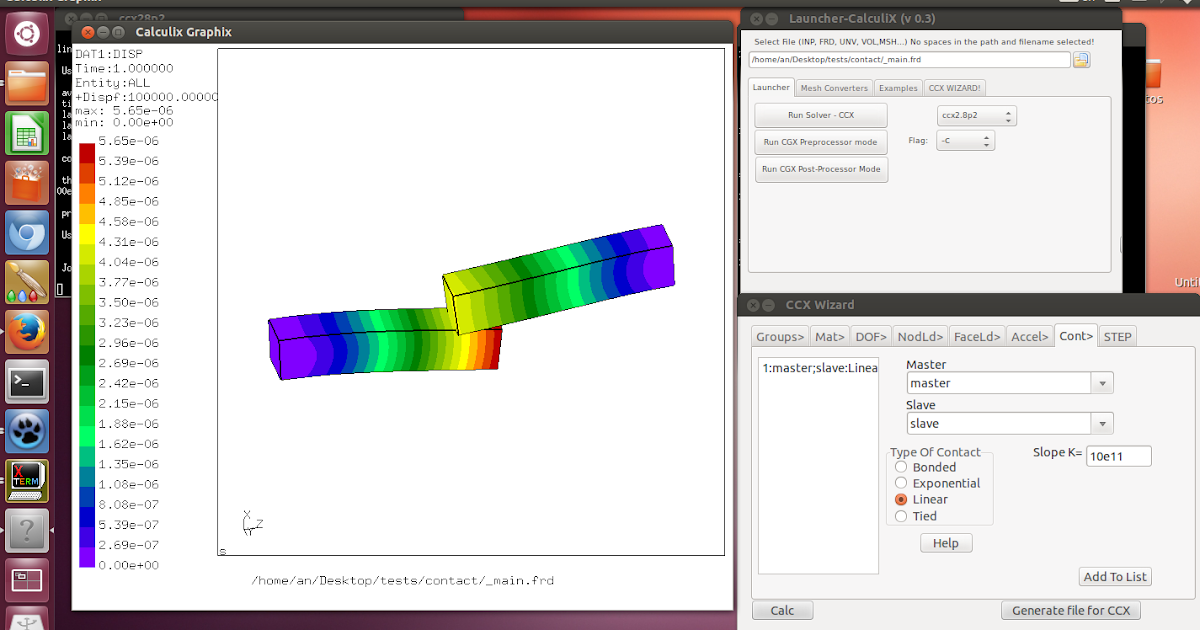1200x630 pixels.
Task: Expand the ccx2.8p2 solver version selector
Action: [x=1006, y=115]
